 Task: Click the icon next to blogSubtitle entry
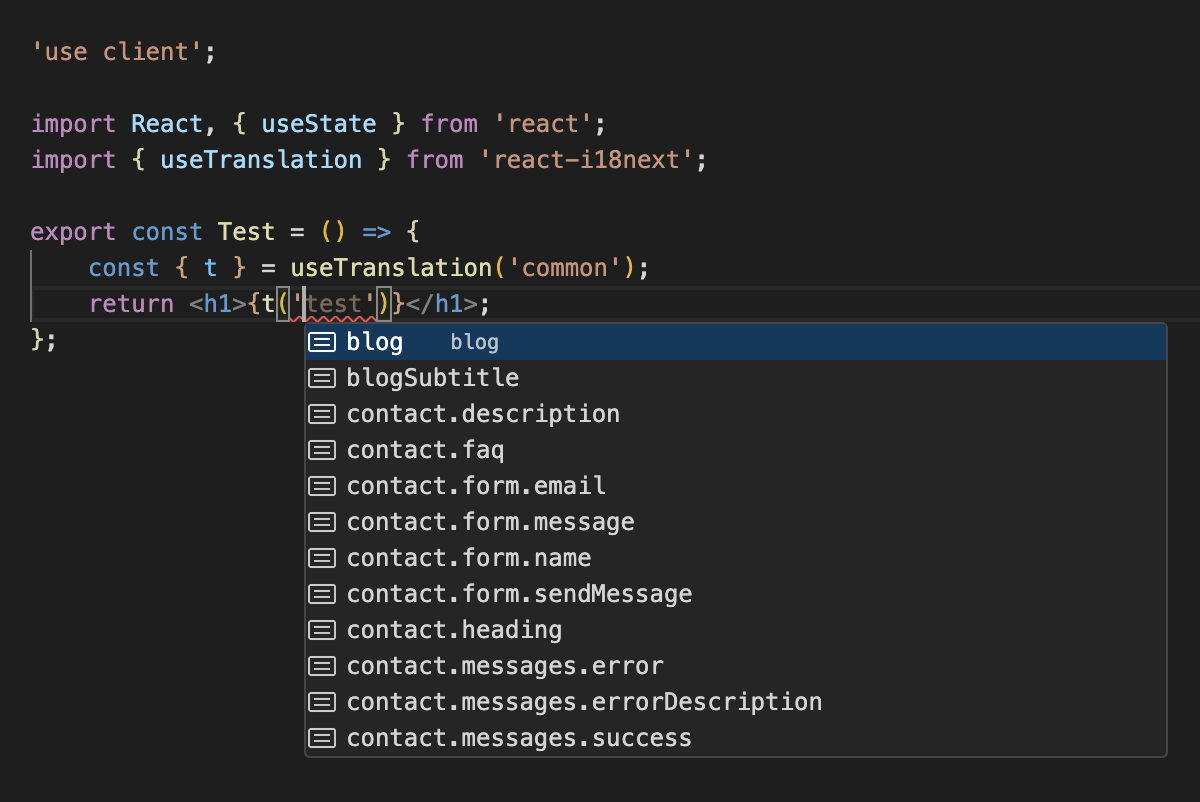(322, 378)
